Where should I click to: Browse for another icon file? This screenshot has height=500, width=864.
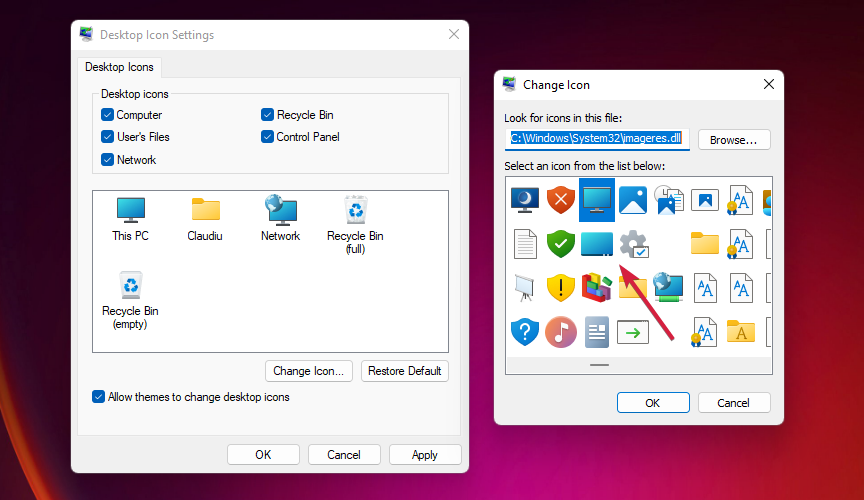pos(734,140)
